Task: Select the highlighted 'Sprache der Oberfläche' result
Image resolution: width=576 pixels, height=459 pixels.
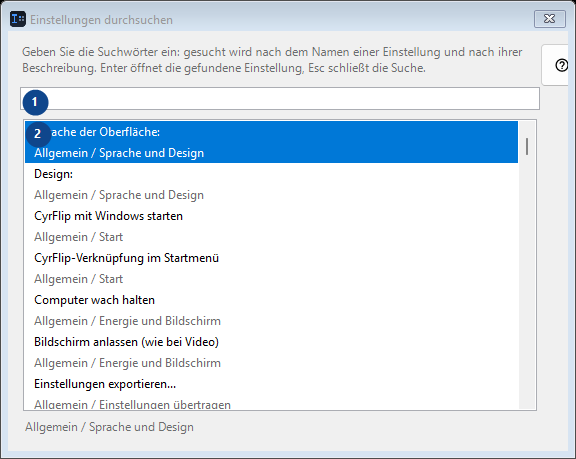Action: pos(271,142)
